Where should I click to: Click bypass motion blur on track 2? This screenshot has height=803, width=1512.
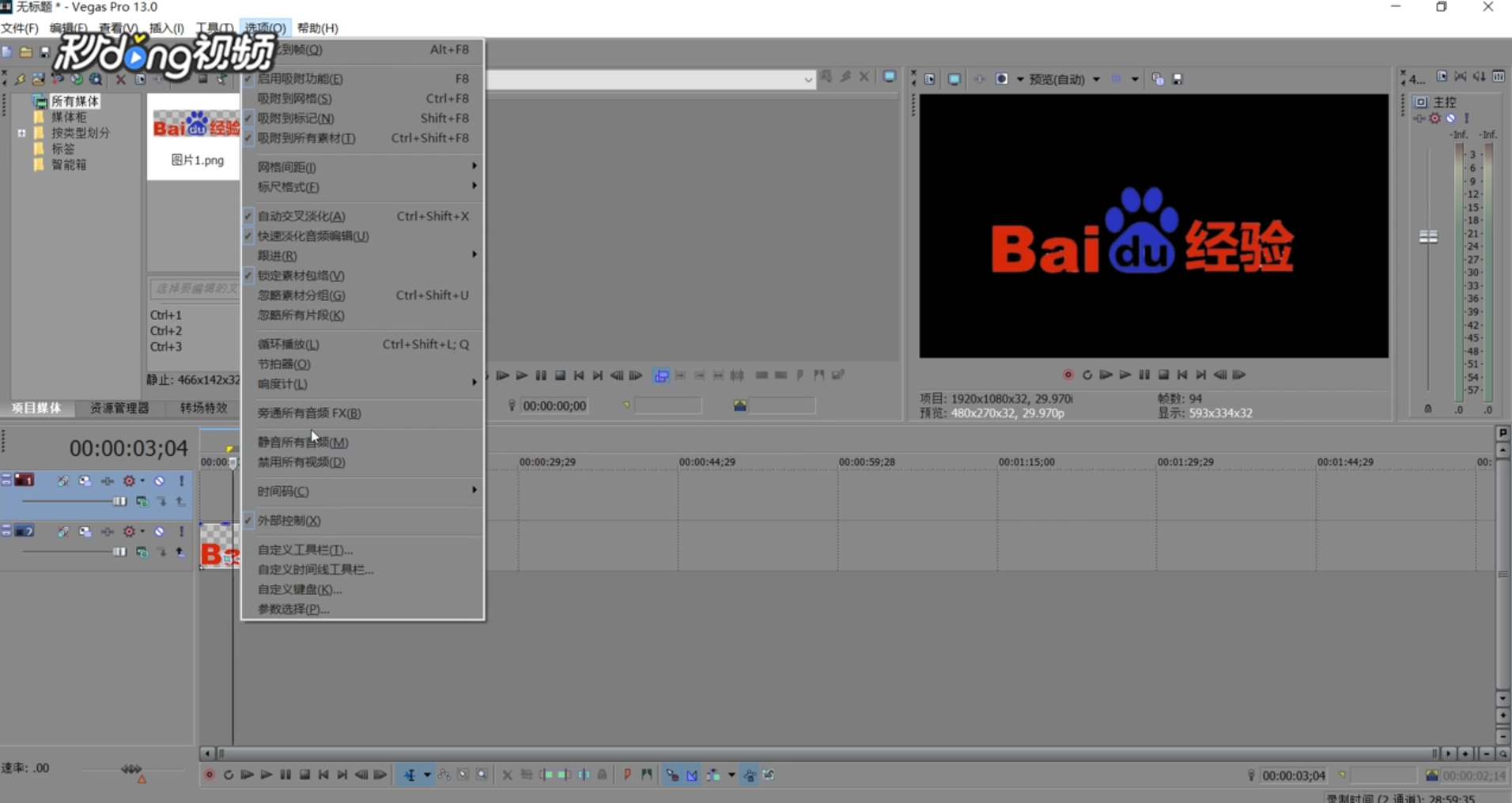[62, 531]
